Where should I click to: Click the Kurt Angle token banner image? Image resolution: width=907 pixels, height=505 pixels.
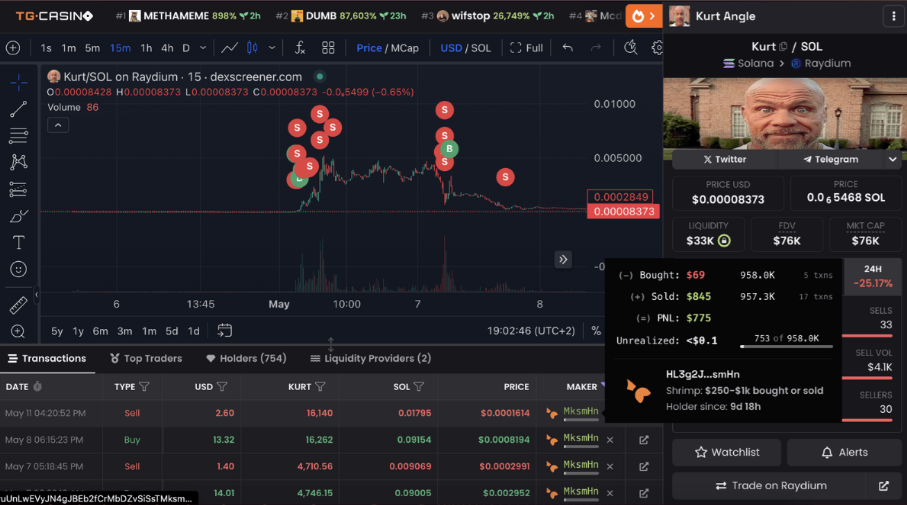(x=785, y=113)
